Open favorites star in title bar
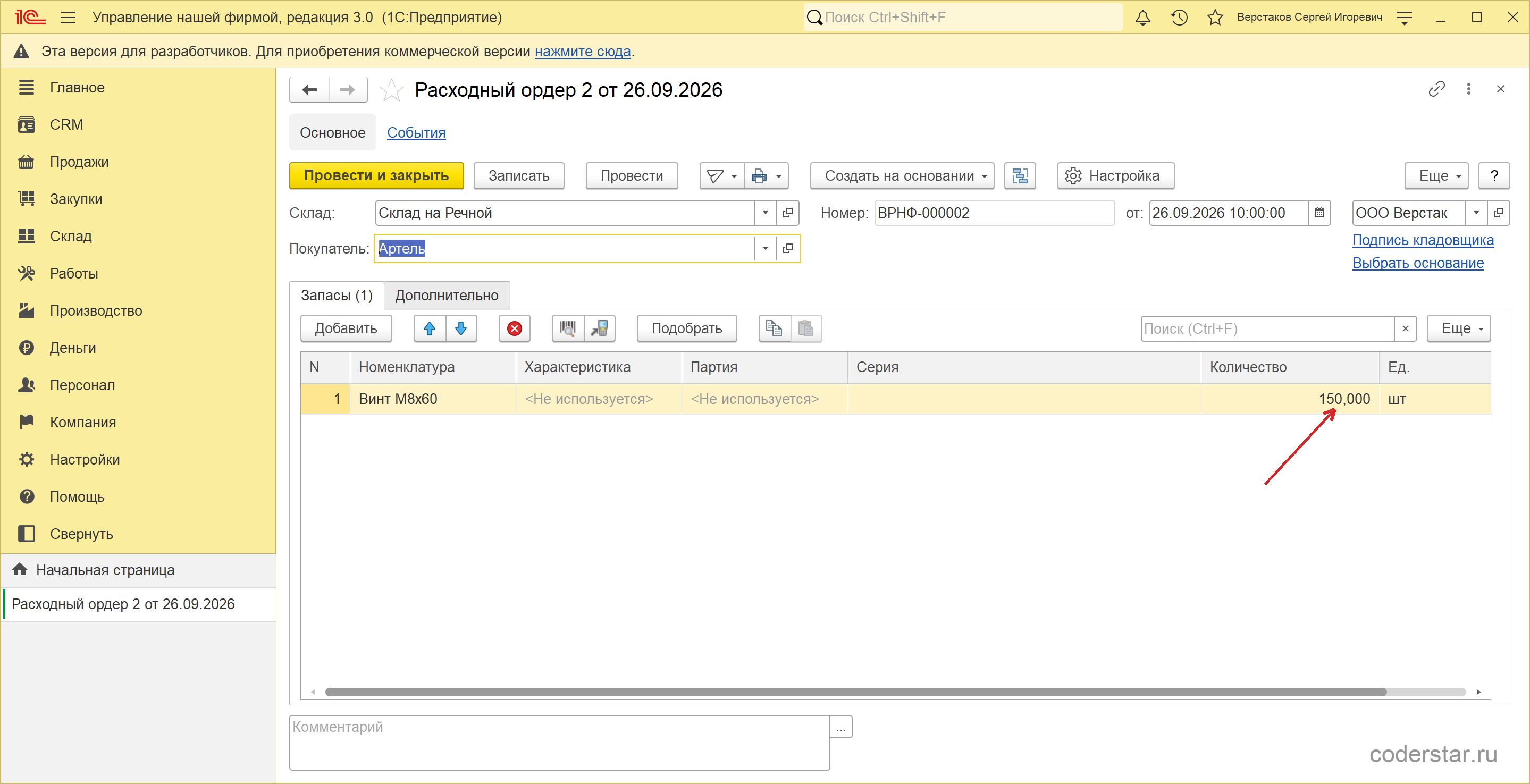The width and height of the screenshot is (1530, 784). tap(1215, 17)
